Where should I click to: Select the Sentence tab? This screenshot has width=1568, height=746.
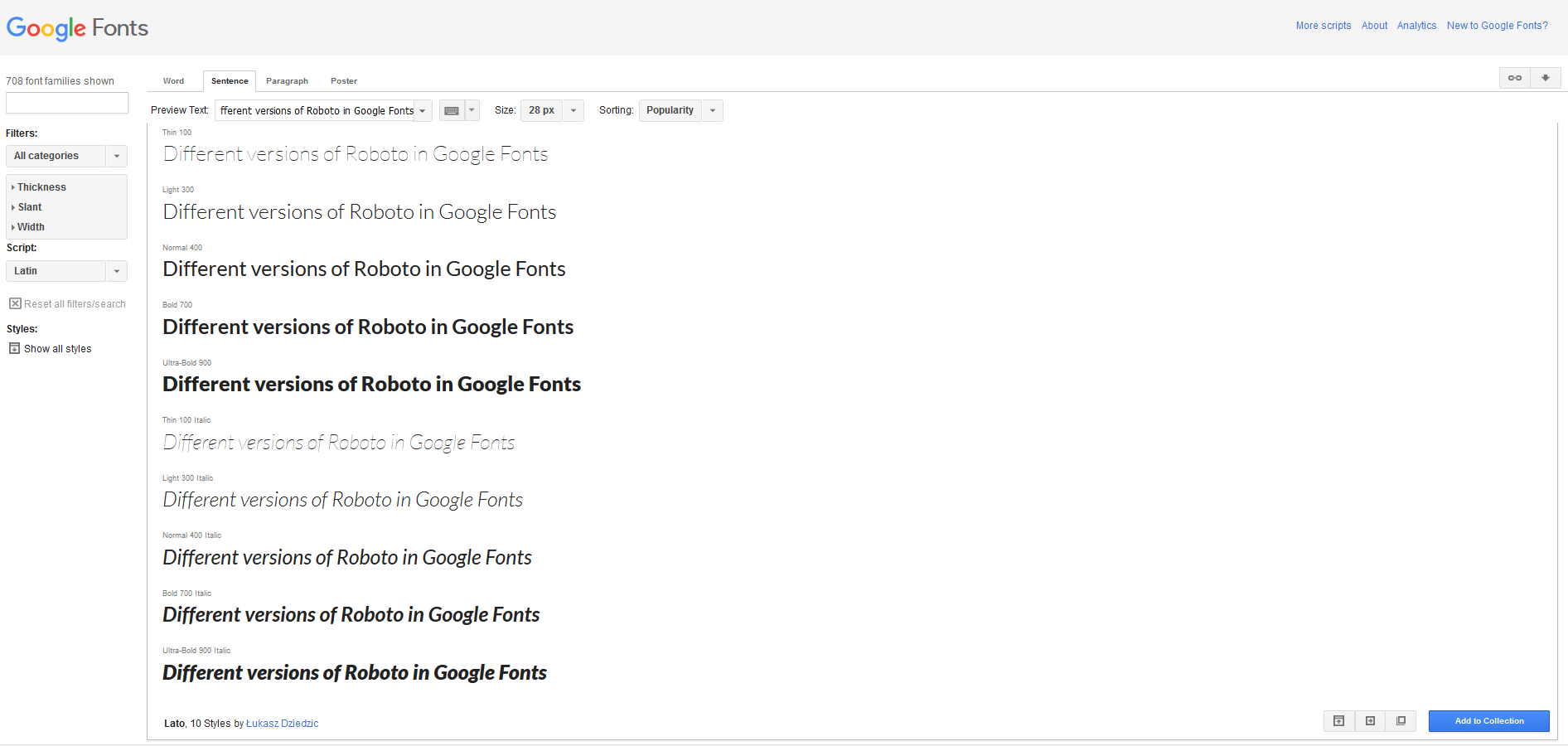(230, 81)
